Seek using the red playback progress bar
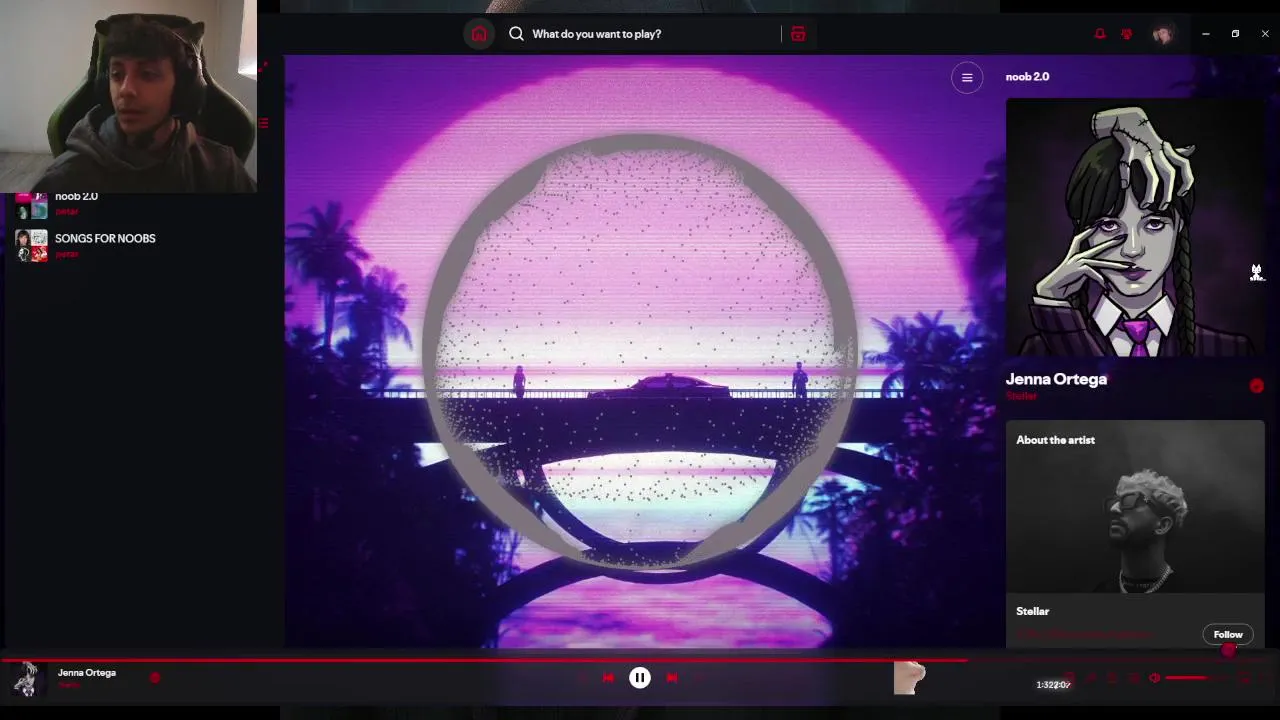Viewport: 1280px width, 720px height. [x=640, y=660]
